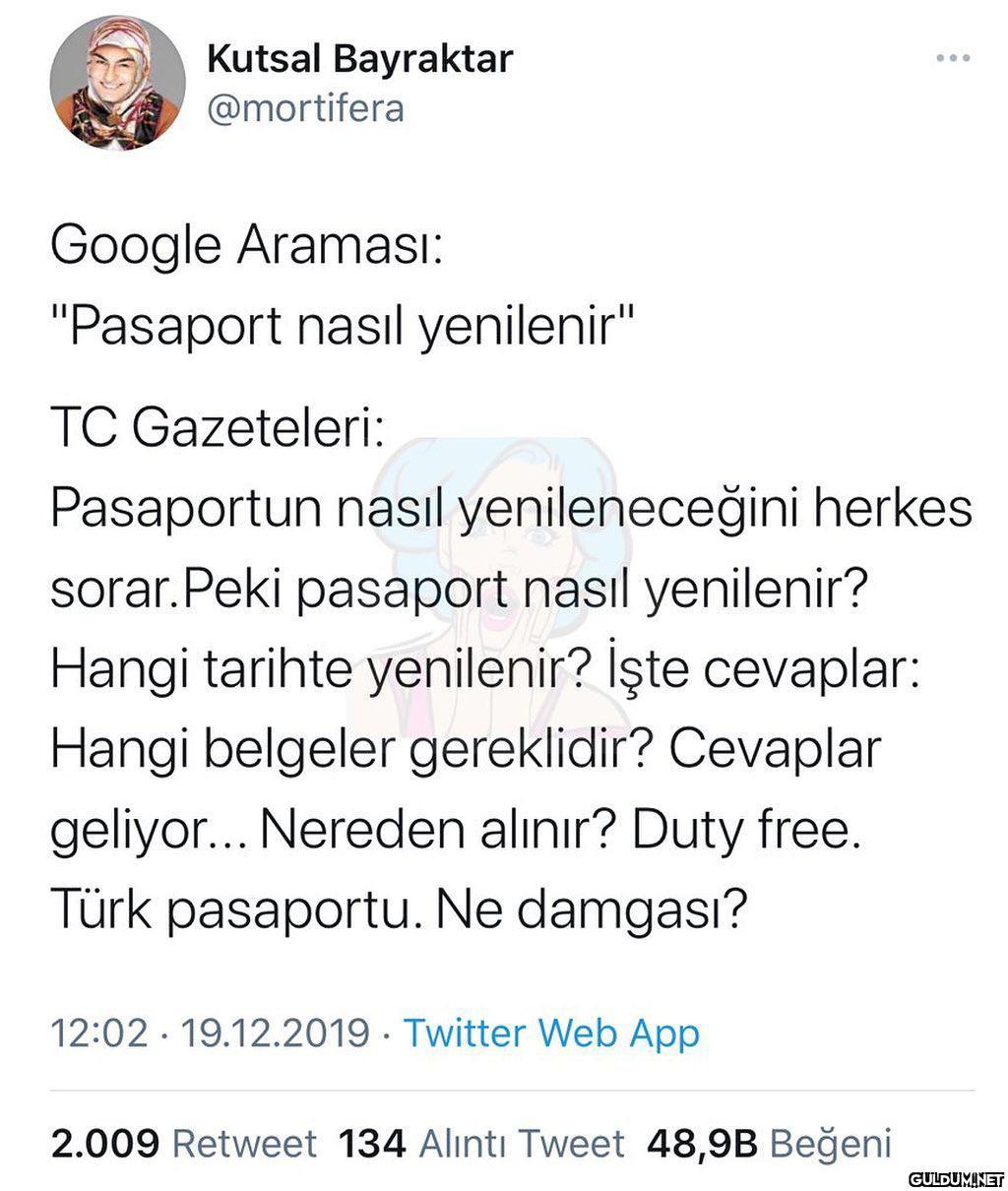Image resolution: width=1008 pixels, height=1191 pixels.
Task: Click the GULDUM.NET watermark logo
Action: coord(955,1178)
